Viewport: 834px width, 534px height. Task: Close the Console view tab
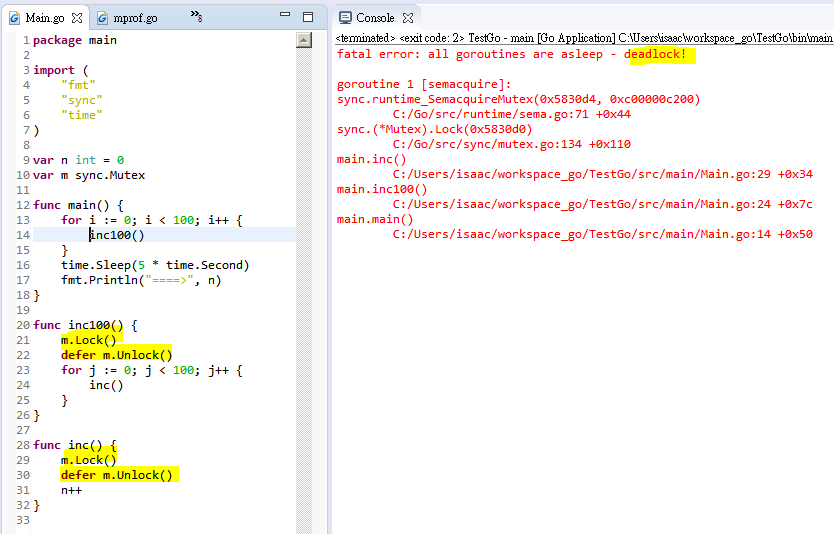(408, 18)
